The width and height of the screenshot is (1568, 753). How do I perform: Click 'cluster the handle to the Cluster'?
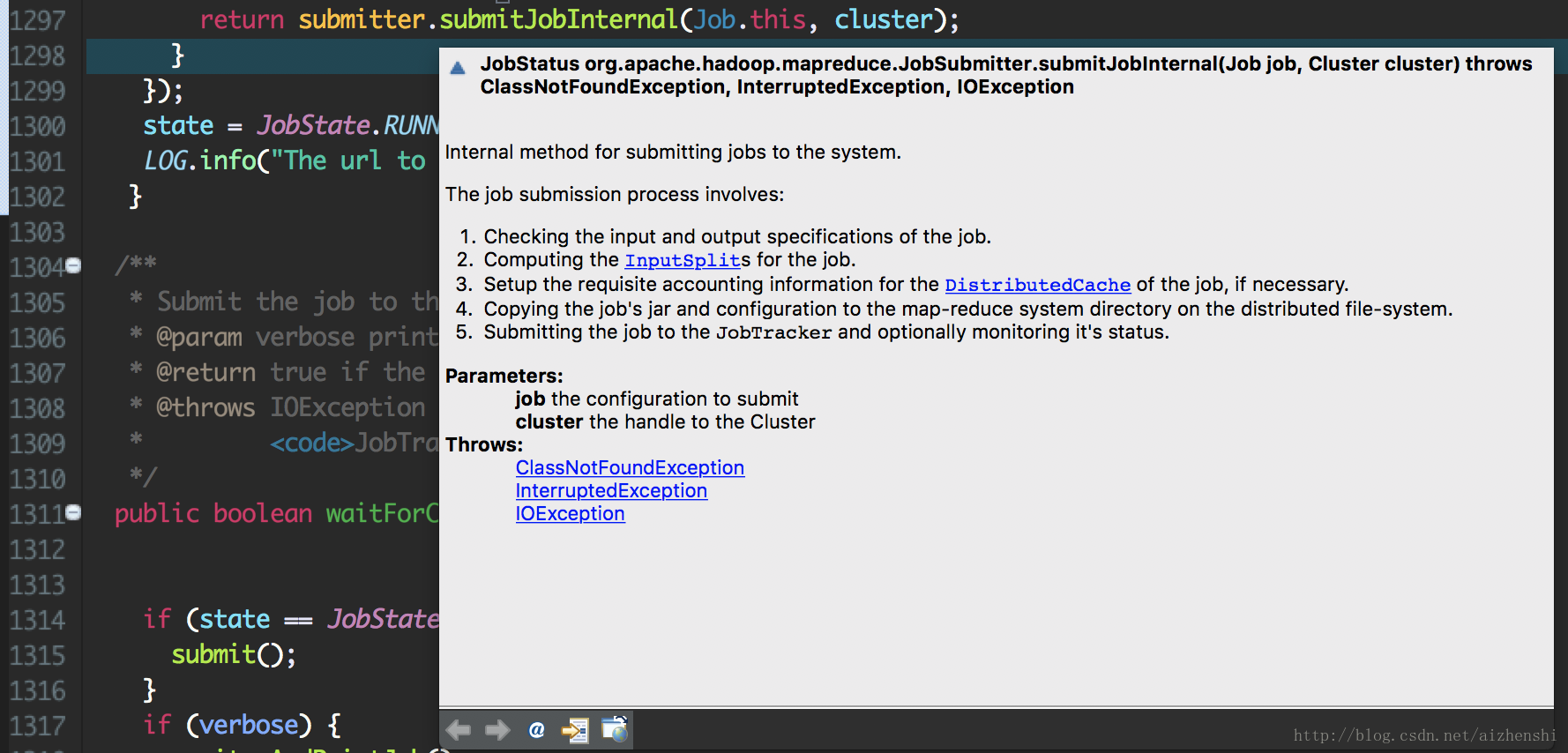666,421
